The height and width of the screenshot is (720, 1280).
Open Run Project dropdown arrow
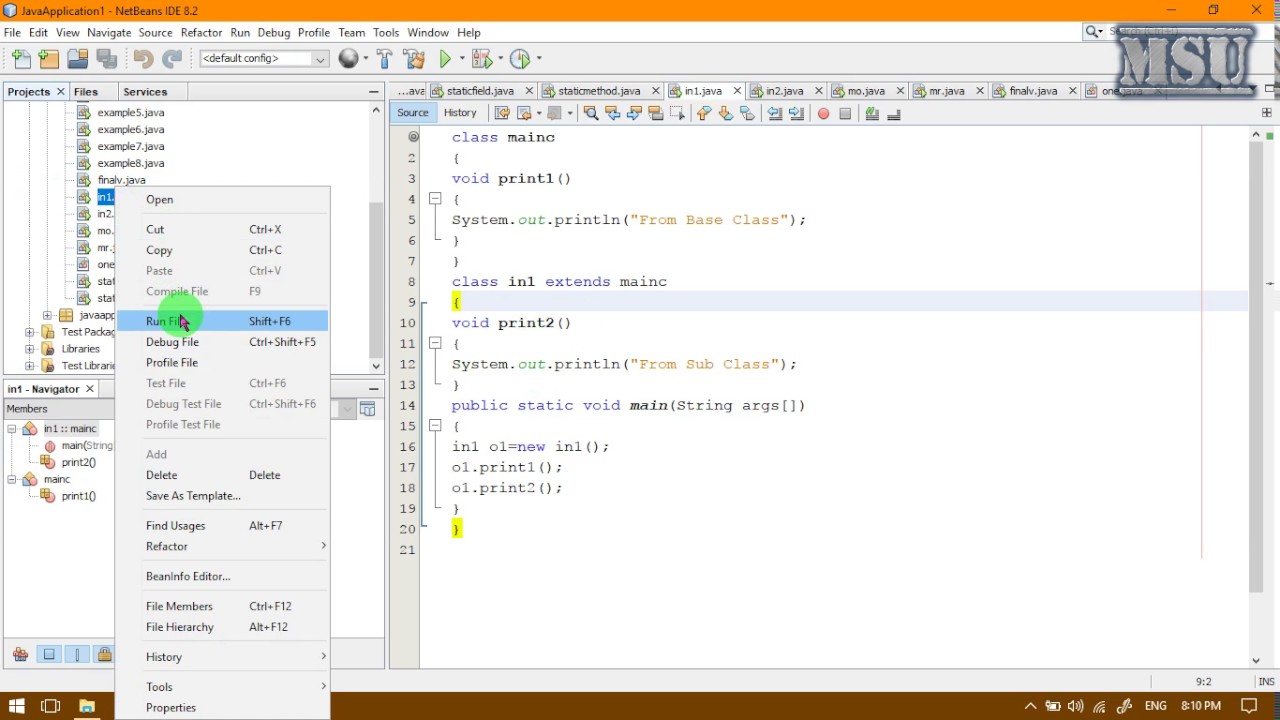coord(461,59)
